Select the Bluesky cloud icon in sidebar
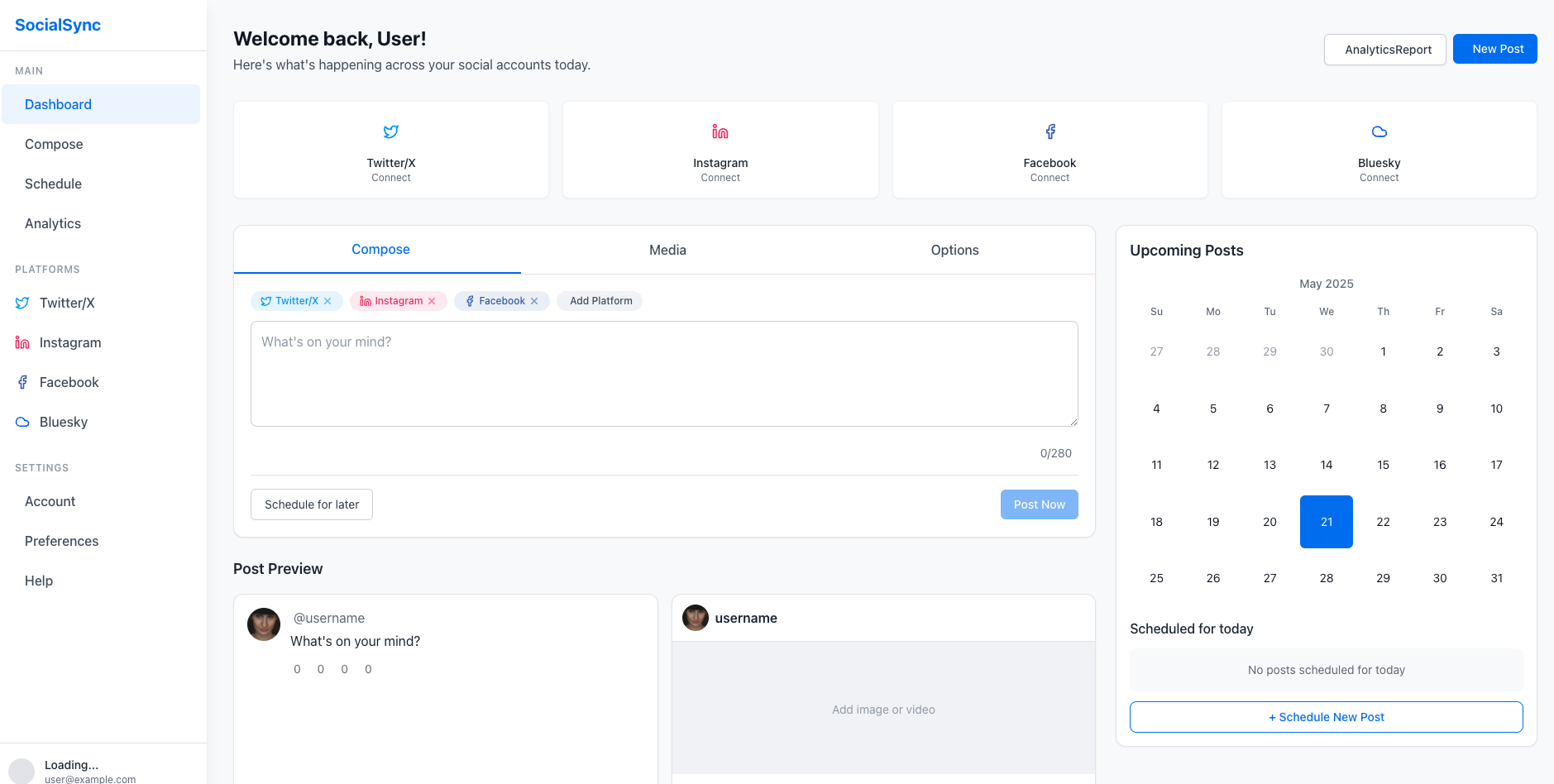 click(x=22, y=421)
